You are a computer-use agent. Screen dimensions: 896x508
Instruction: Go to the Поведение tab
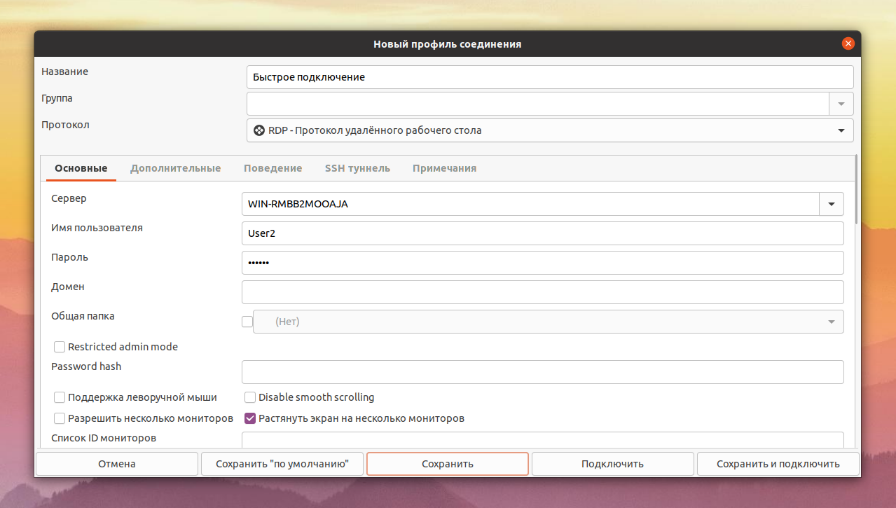(x=273, y=169)
